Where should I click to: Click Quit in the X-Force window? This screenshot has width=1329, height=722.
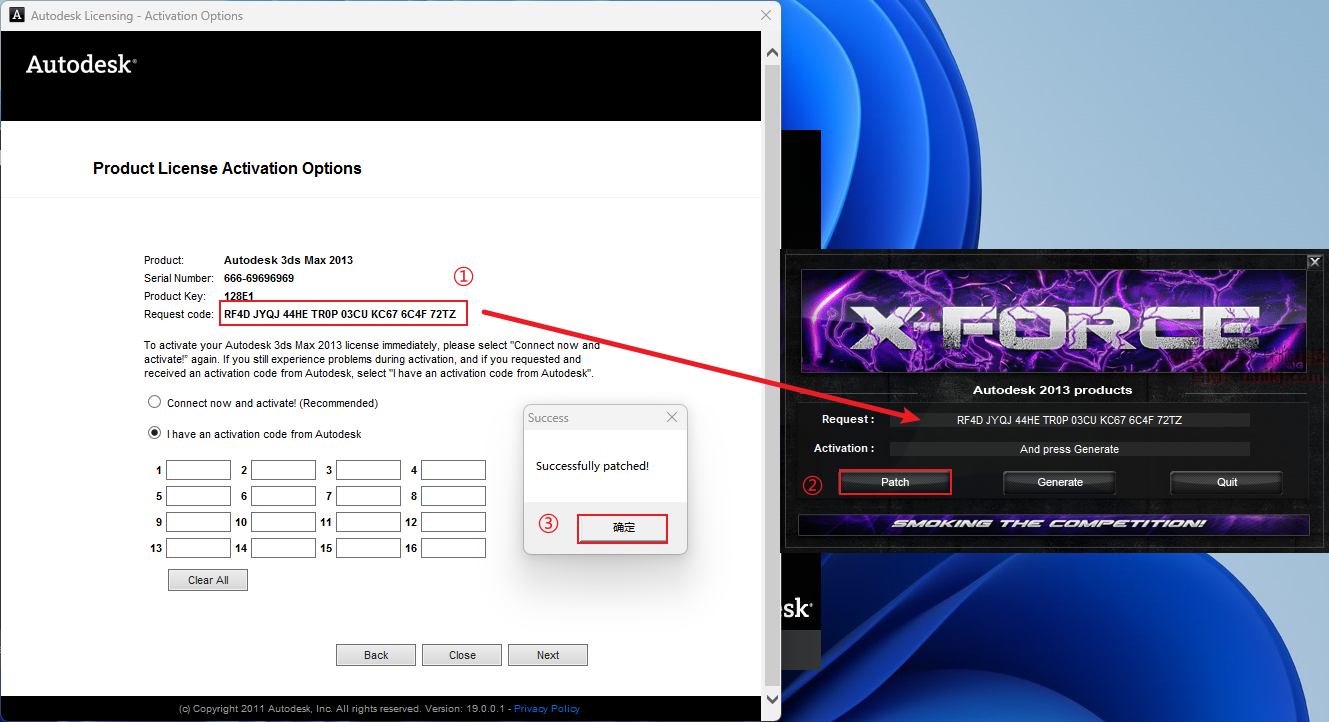point(1227,482)
